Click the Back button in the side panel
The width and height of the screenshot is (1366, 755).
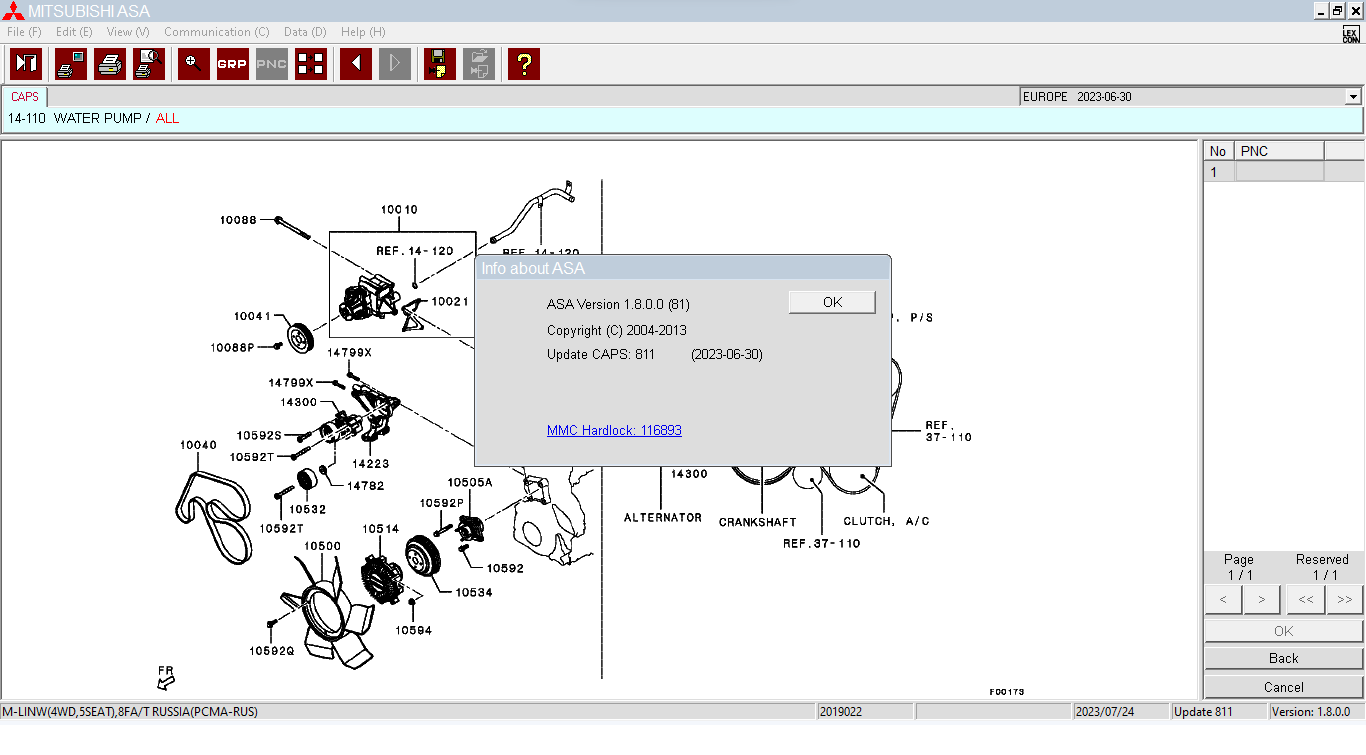click(1283, 657)
